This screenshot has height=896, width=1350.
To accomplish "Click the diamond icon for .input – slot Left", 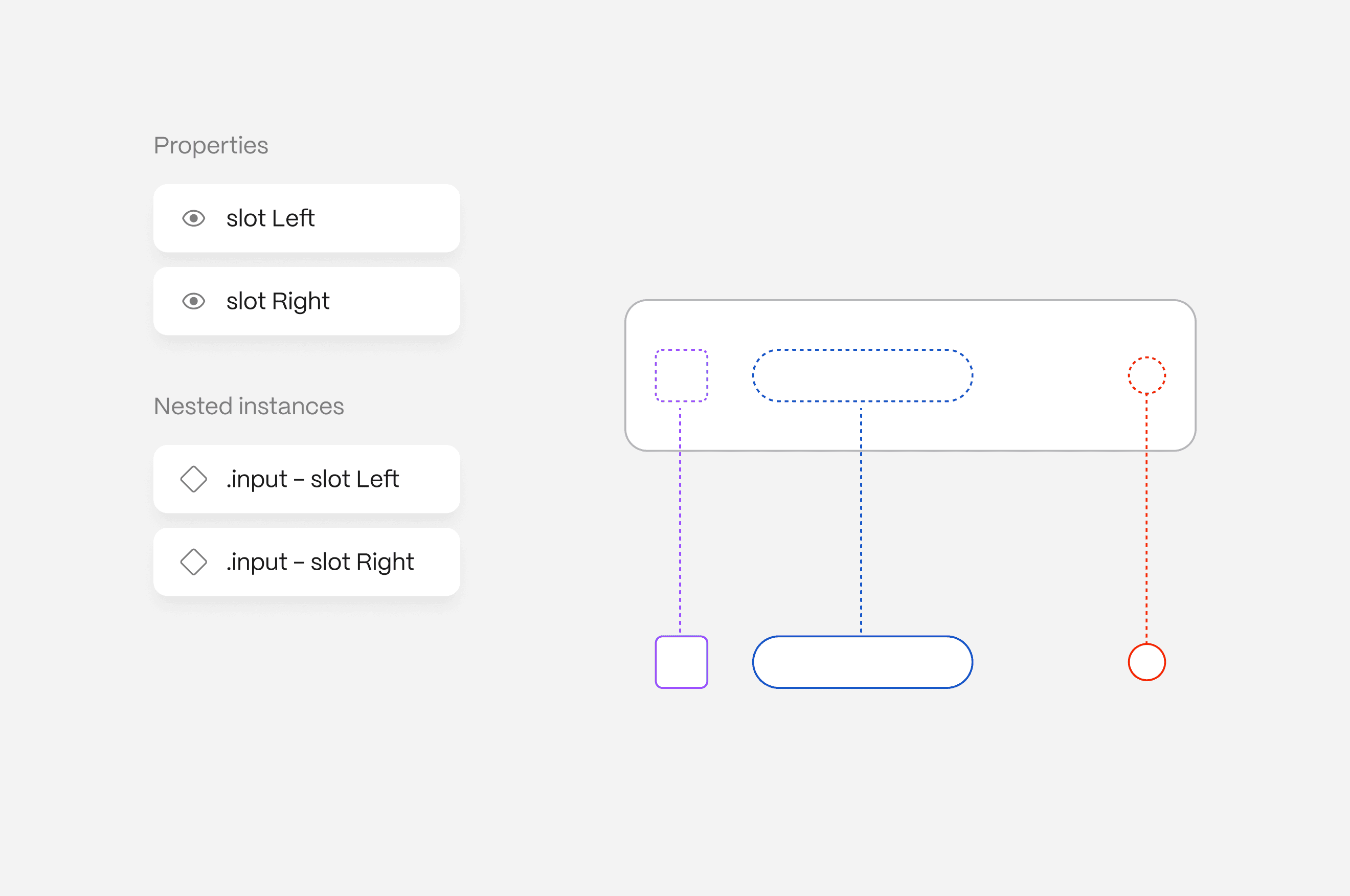I will [194, 479].
